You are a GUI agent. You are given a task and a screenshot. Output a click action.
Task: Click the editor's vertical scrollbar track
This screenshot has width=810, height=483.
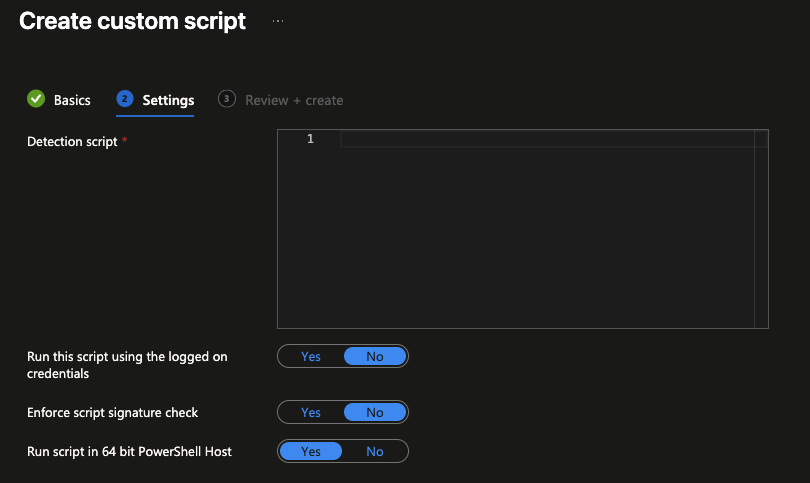pos(761,230)
